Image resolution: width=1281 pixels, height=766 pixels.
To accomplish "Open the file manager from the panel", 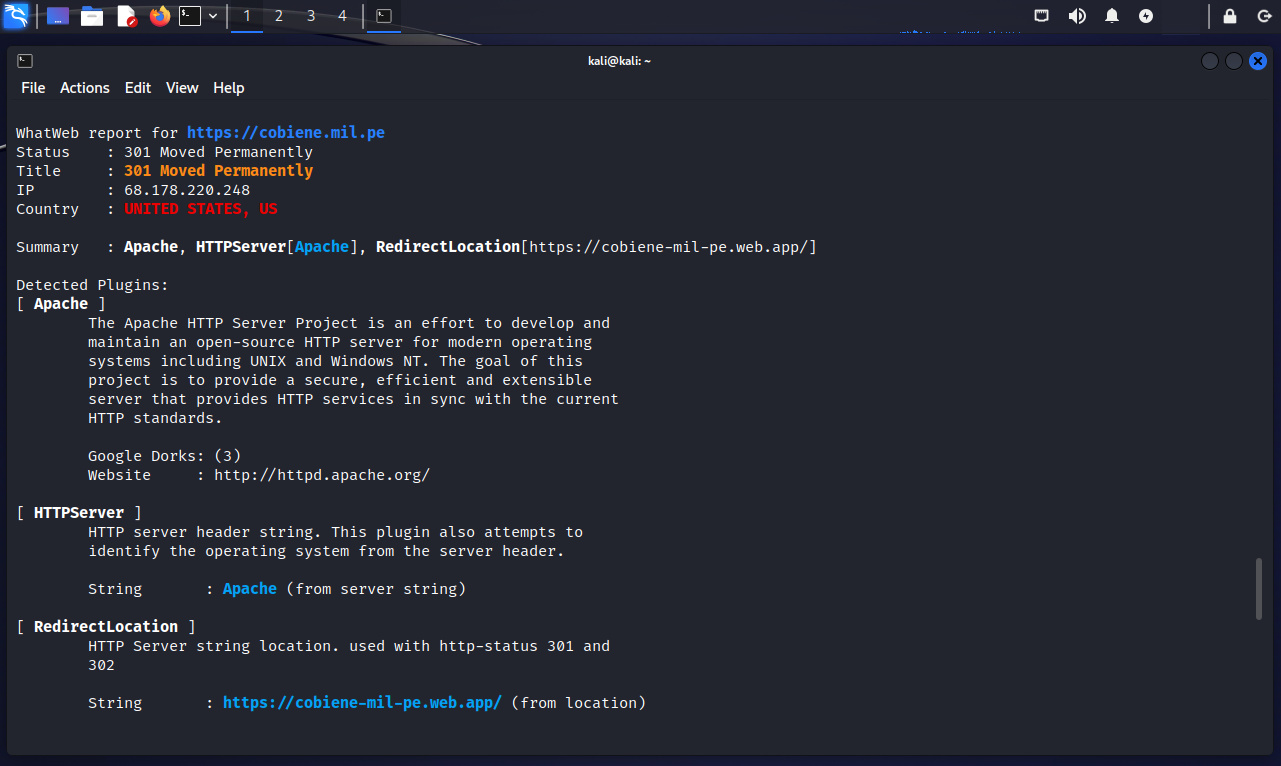I will [92, 16].
